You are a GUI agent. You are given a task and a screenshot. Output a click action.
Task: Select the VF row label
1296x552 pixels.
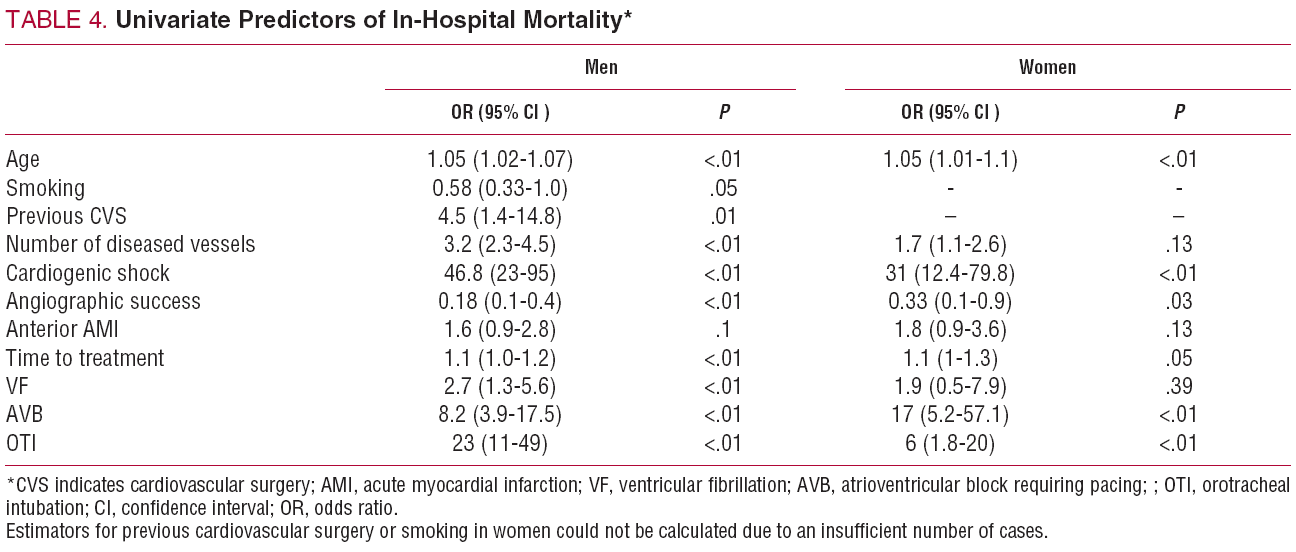click(17, 386)
